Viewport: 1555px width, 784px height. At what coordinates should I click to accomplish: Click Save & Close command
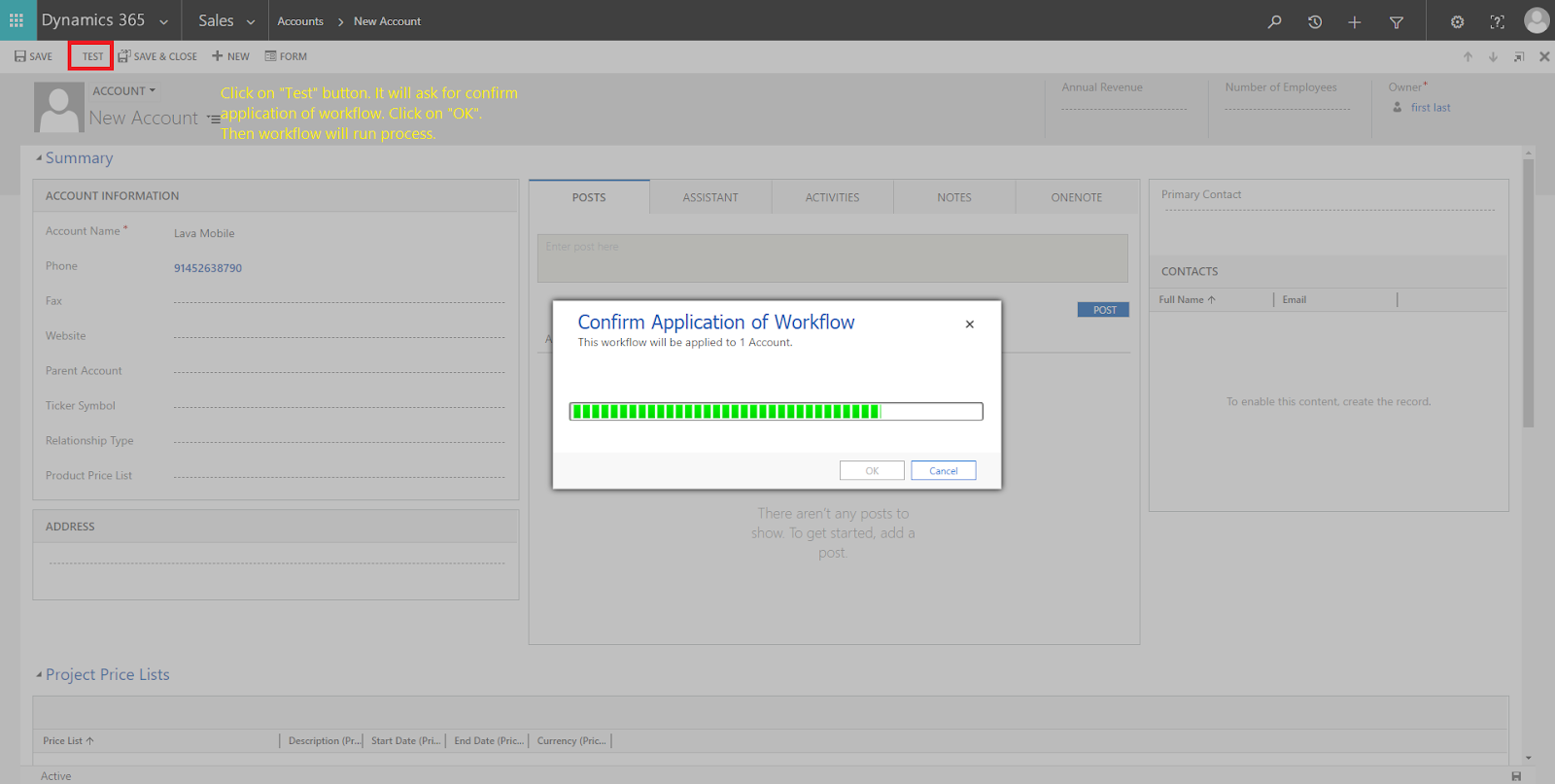(x=157, y=56)
